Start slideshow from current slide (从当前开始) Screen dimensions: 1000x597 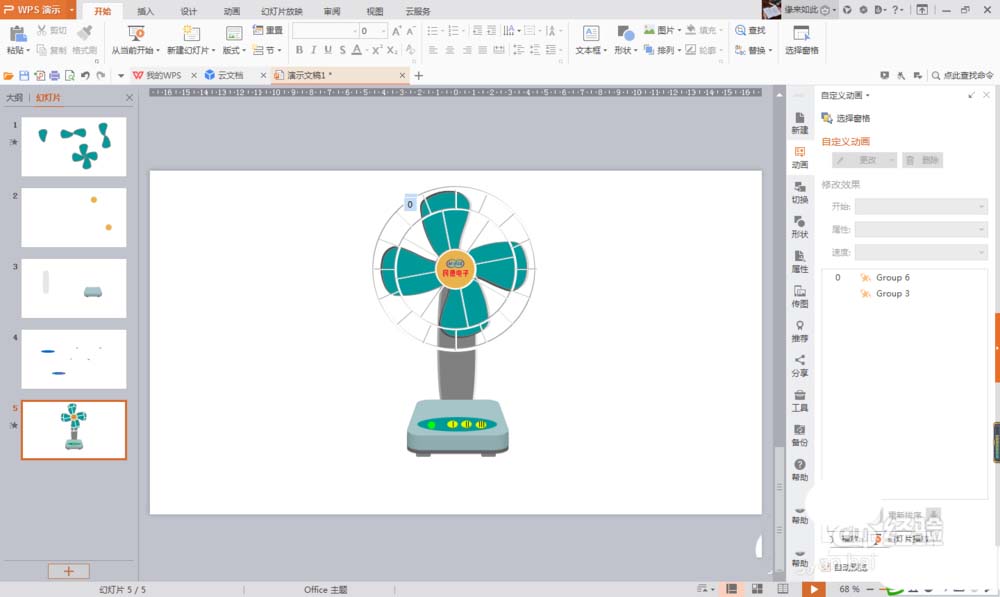[x=136, y=40]
